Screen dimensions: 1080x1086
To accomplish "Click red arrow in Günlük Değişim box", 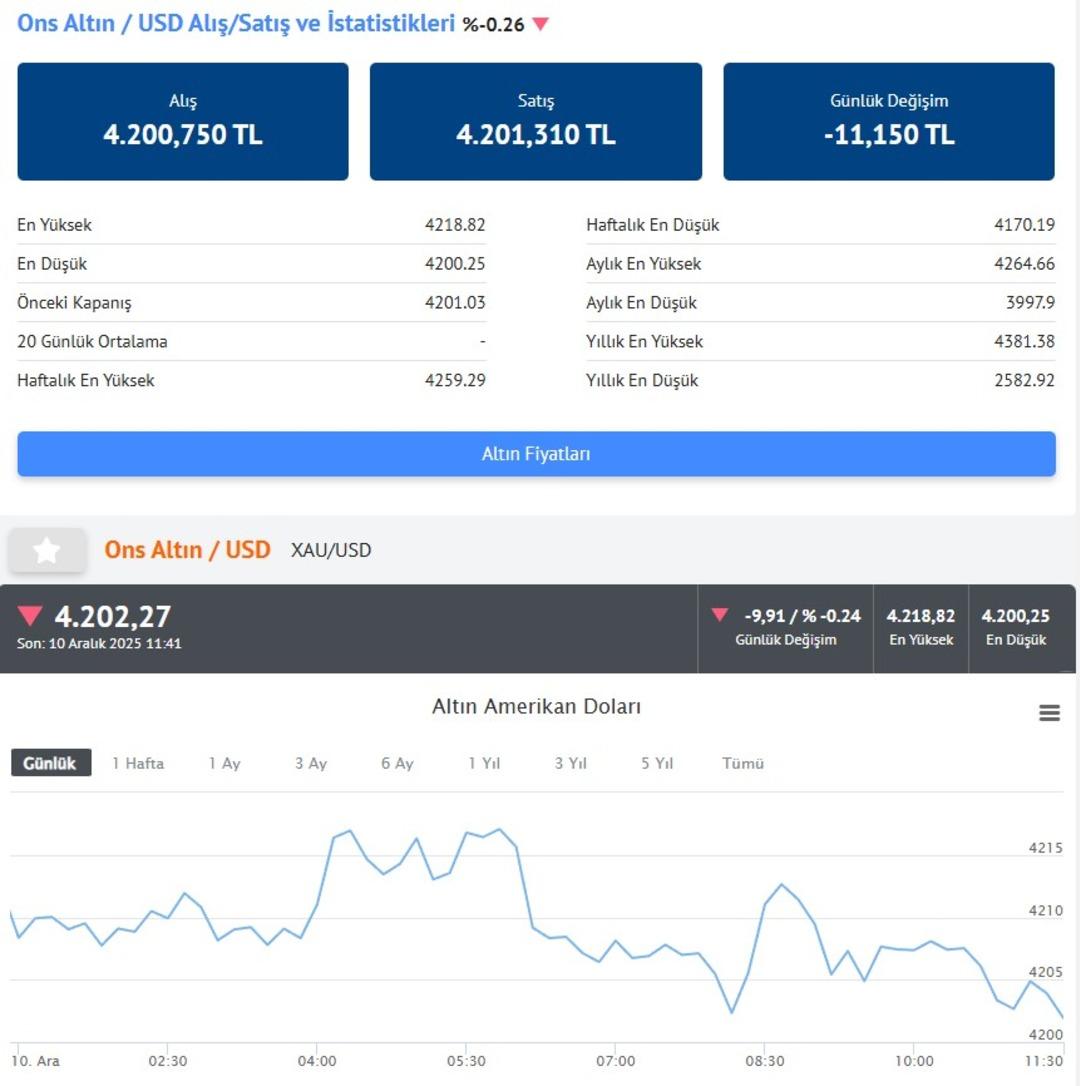I will [x=720, y=615].
